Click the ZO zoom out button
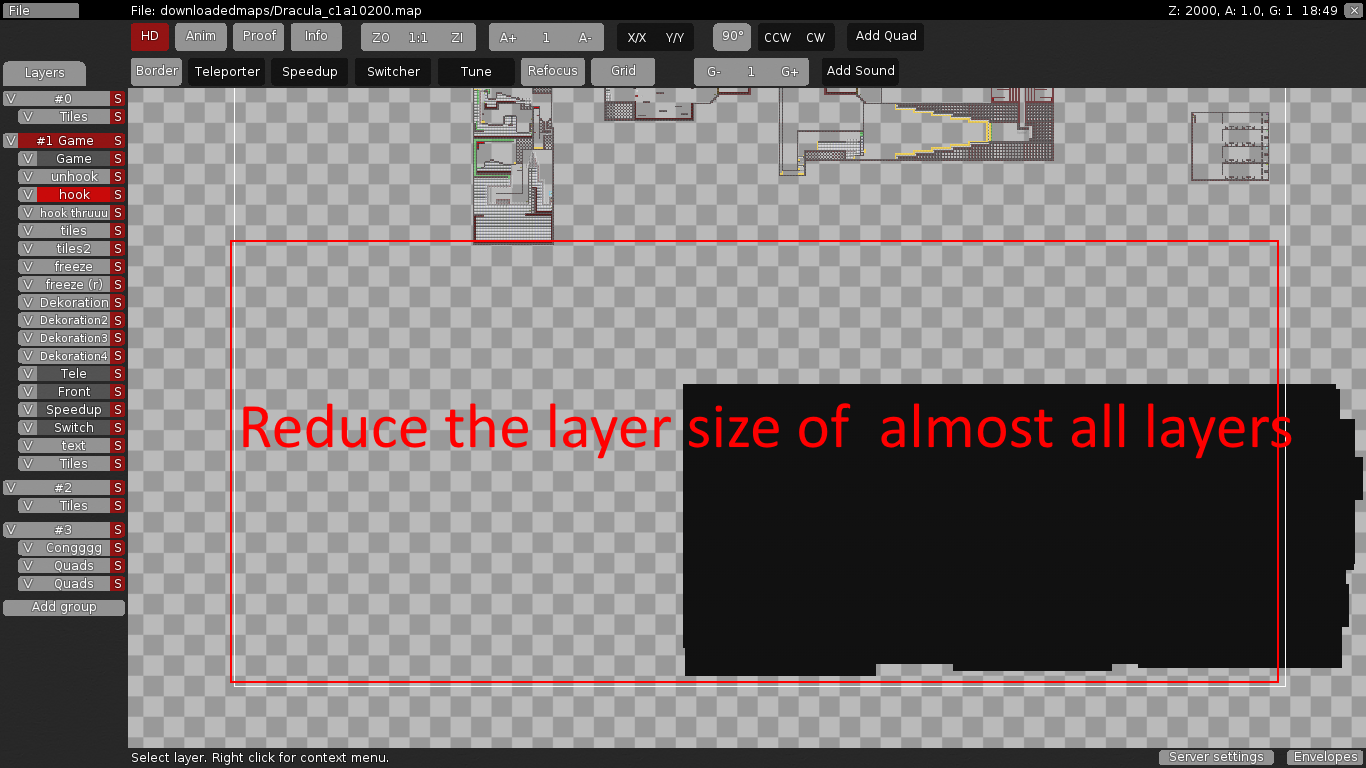1366x768 pixels. coord(380,37)
